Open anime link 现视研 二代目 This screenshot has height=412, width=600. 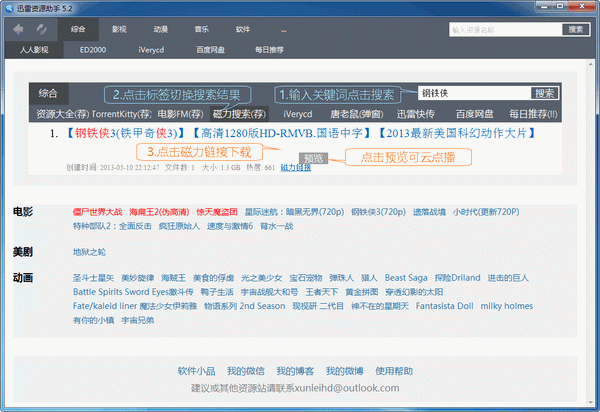[318, 306]
